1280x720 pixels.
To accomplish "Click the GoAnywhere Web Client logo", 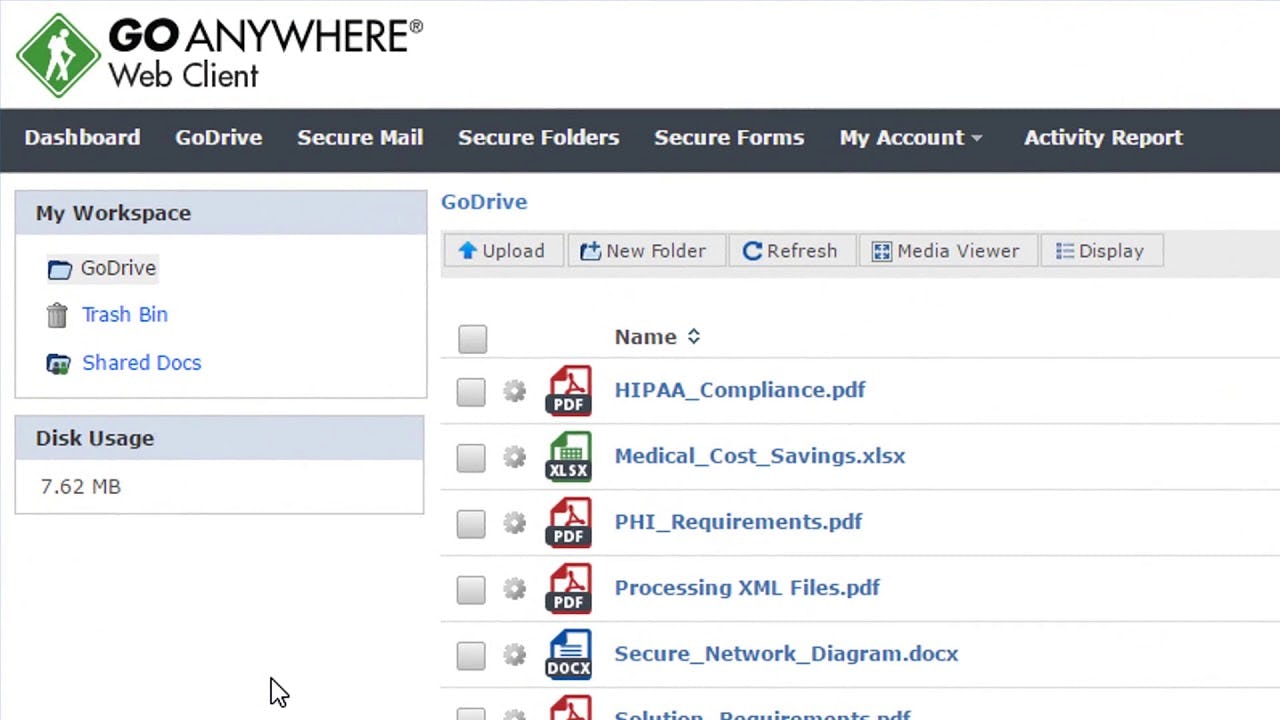I will (x=215, y=55).
